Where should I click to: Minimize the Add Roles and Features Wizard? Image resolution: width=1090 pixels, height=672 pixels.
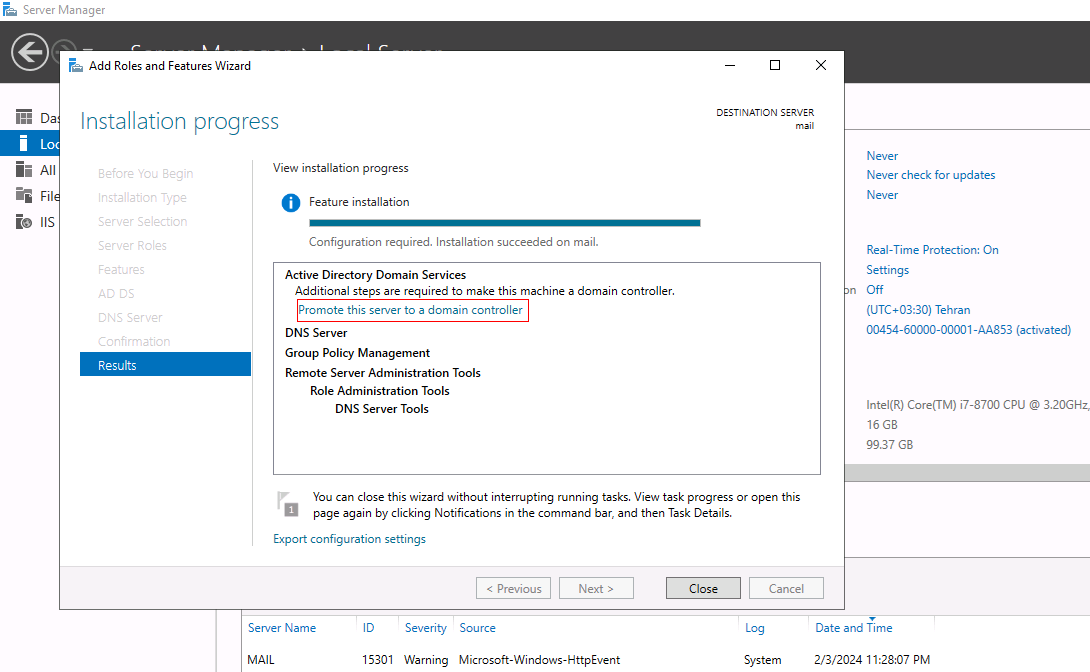[x=730, y=65]
